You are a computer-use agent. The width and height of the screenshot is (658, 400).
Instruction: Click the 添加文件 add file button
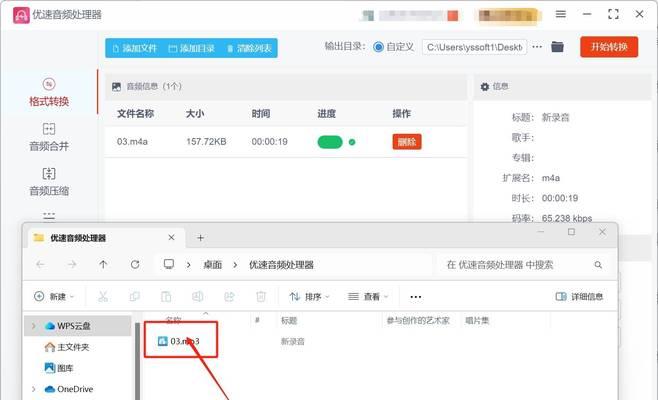pyautogui.click(x=135, y=48)
